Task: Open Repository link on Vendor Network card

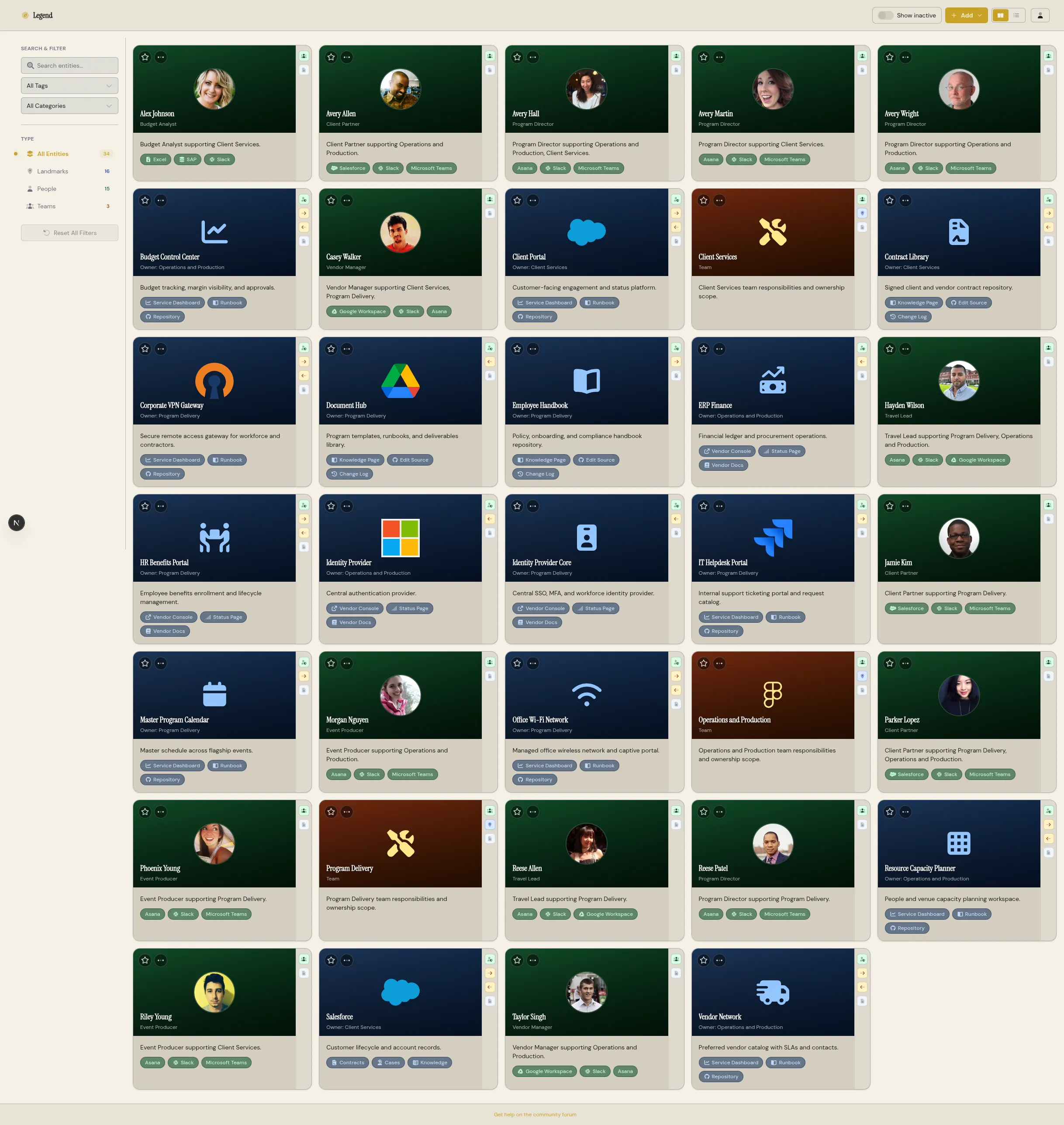Action: point(721,1077)
